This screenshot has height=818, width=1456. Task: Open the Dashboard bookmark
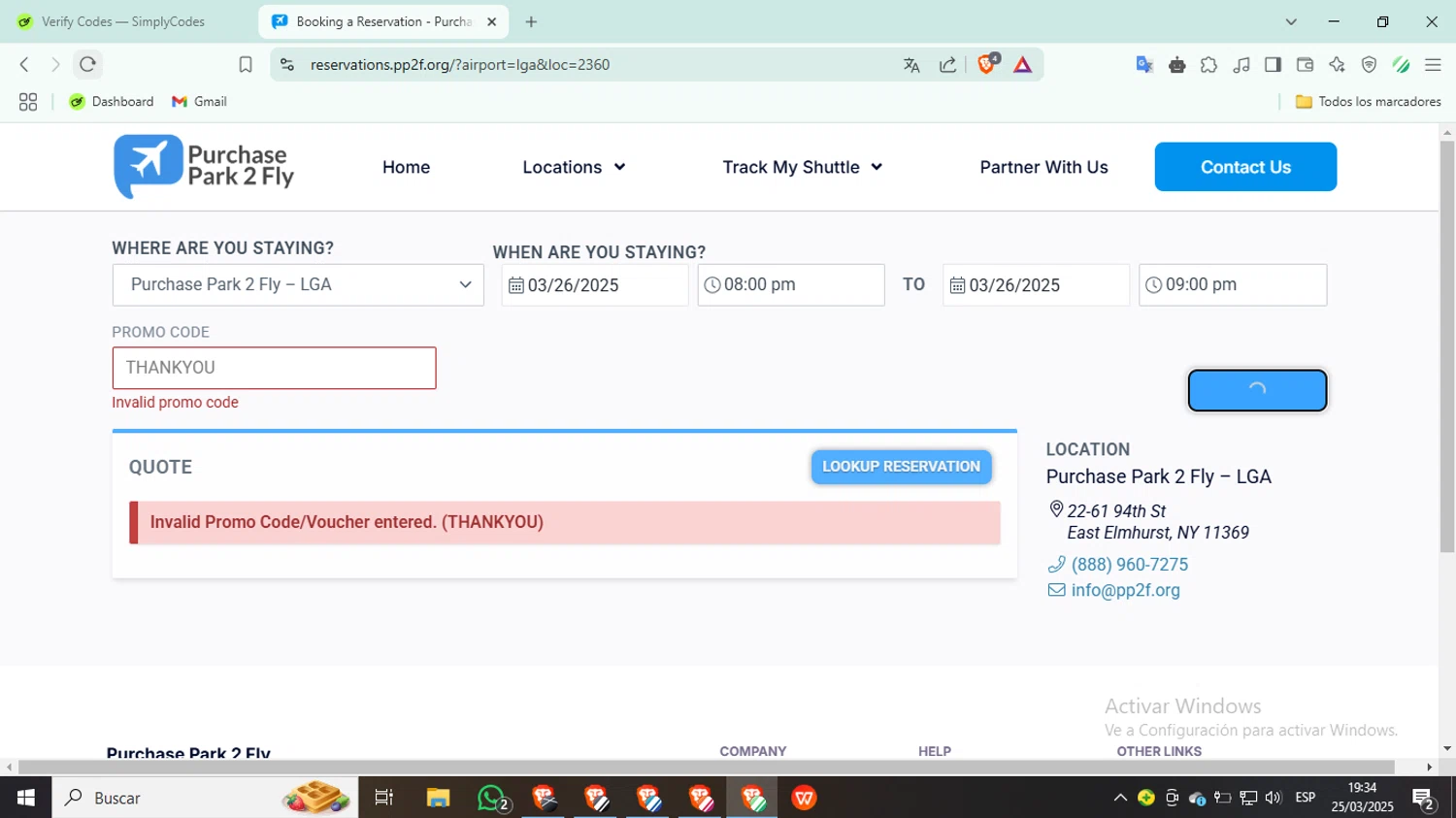pyautogui.click(x=112, y=102)
